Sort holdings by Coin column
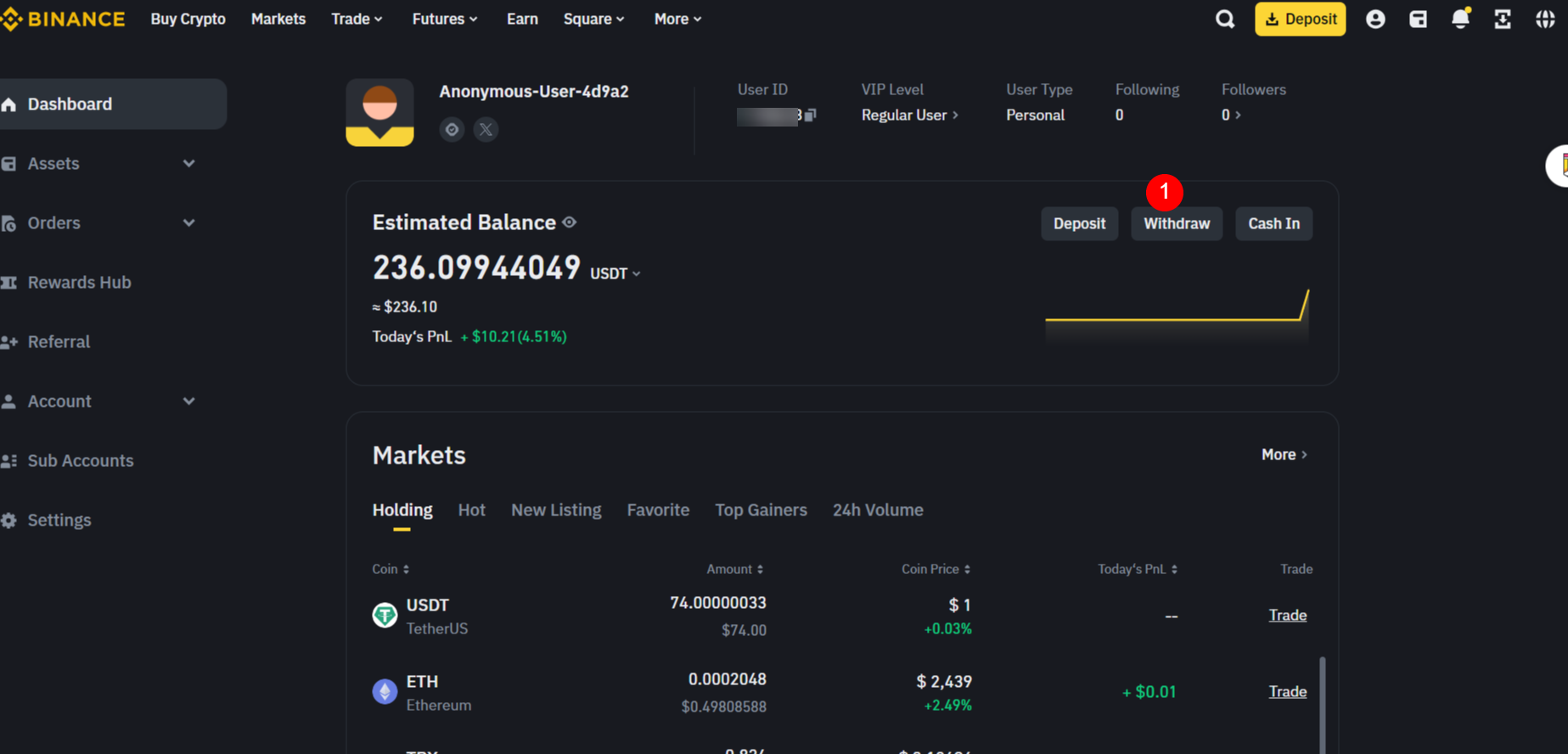 (x=391, y=569)
